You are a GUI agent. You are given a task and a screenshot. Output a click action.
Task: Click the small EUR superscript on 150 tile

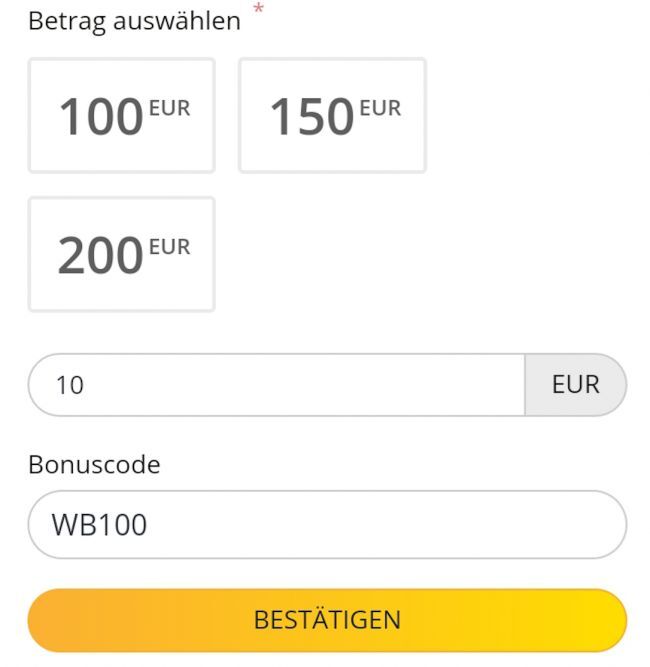380,108
